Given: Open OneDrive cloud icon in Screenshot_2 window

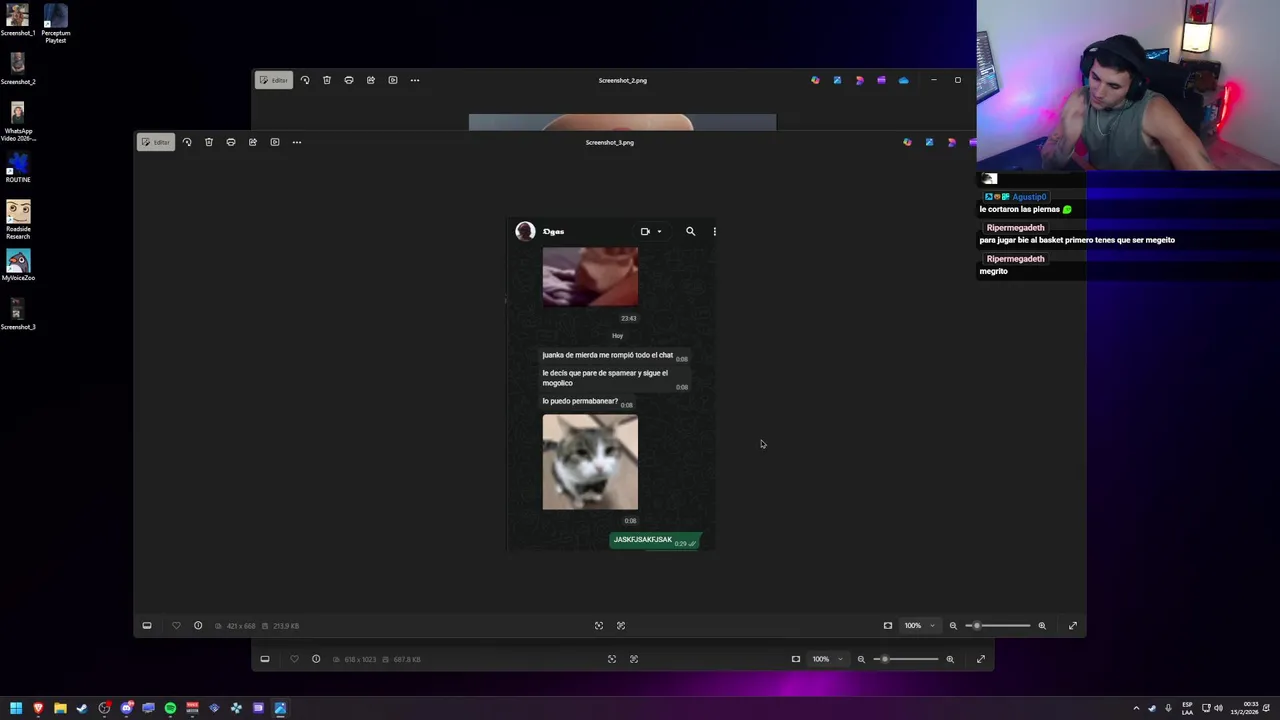Looking at the screenshot, I should [x=903, y=80].
